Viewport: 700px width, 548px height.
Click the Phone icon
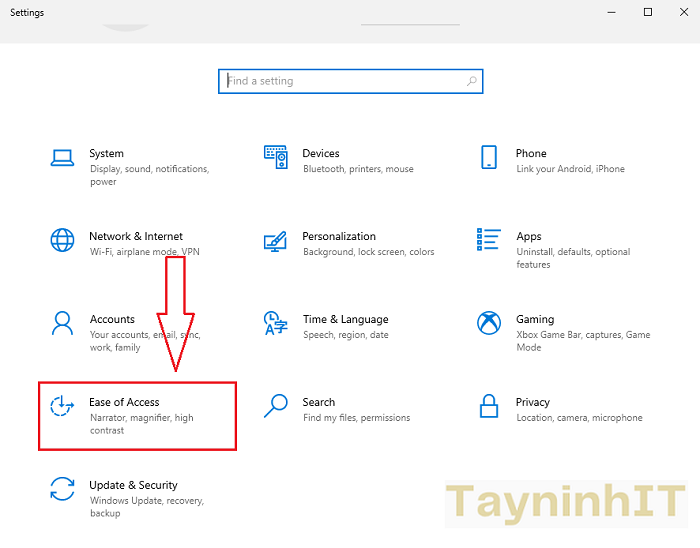[x=489, y=157]
